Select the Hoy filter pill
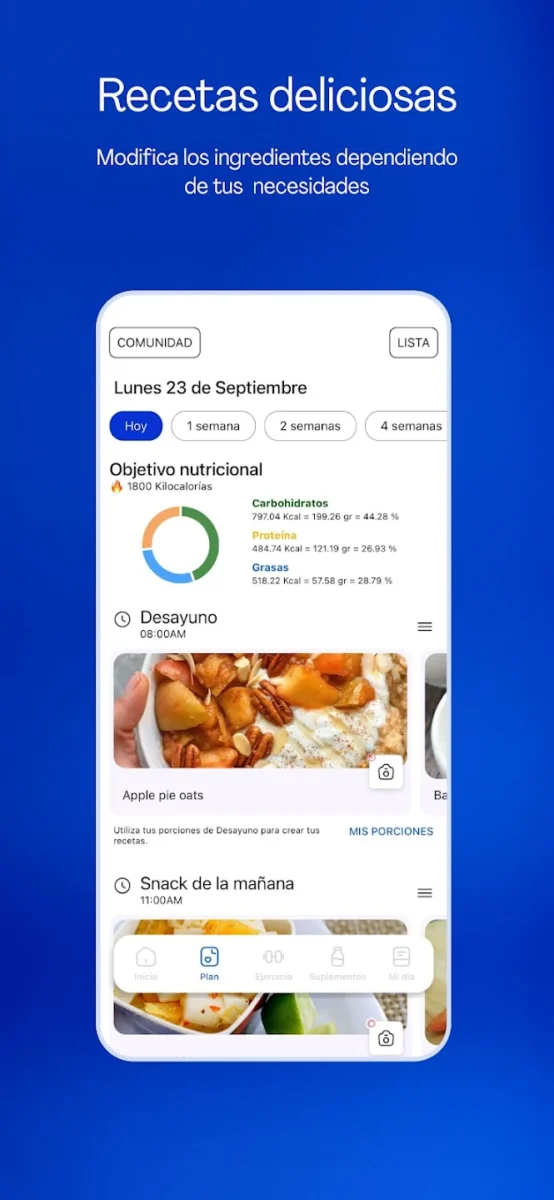The width and height of the screenshot is (554, 1200). click(136, 426)
